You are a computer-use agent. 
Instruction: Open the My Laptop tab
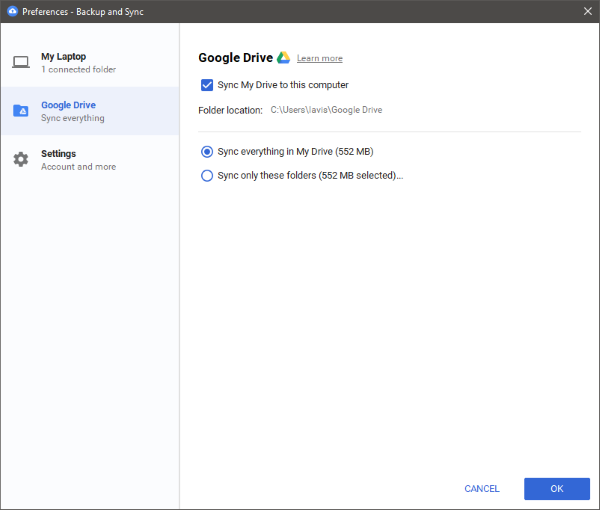click(x=62, y=57)
